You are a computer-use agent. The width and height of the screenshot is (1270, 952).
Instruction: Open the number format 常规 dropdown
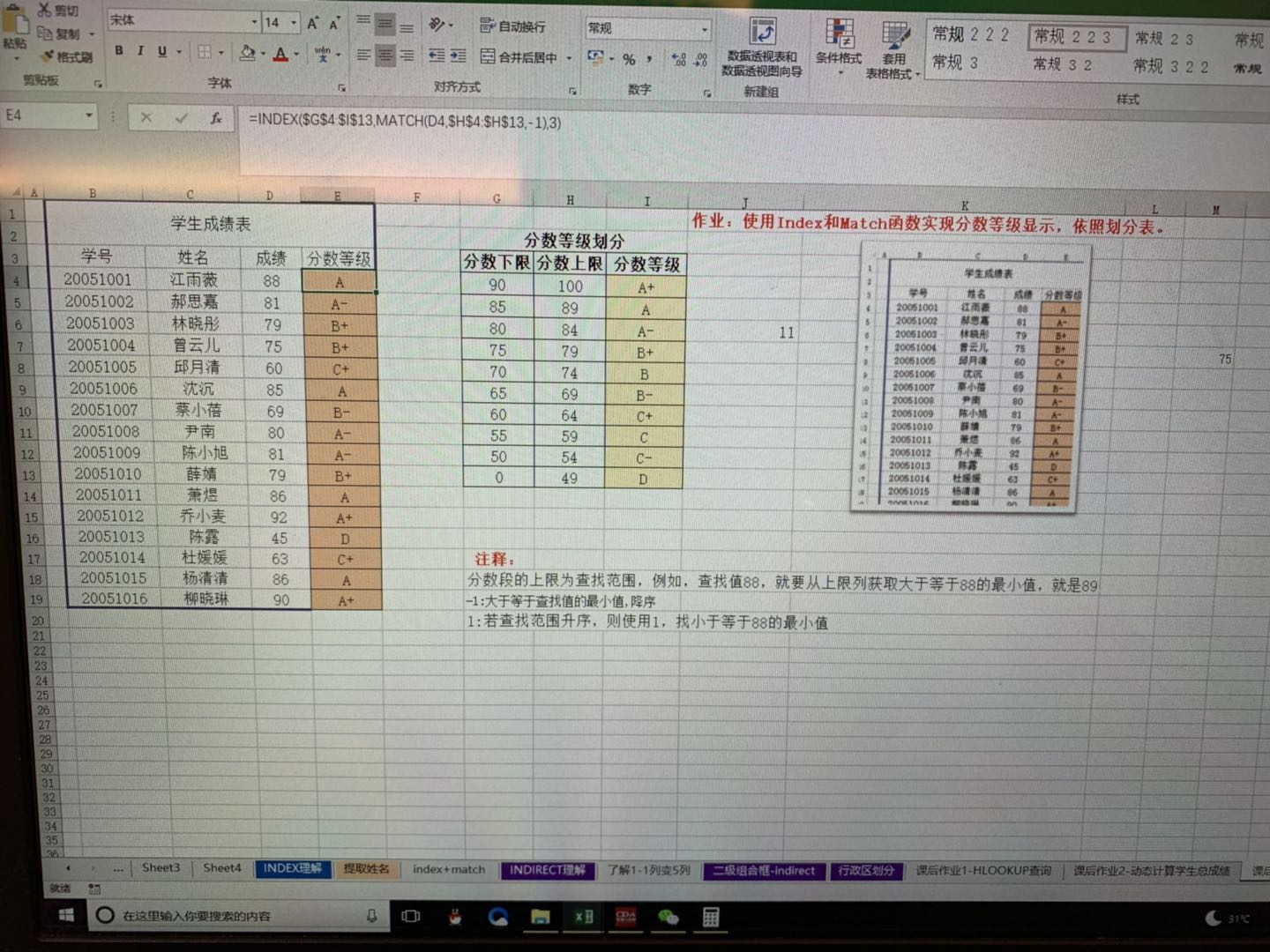(705, 29)
